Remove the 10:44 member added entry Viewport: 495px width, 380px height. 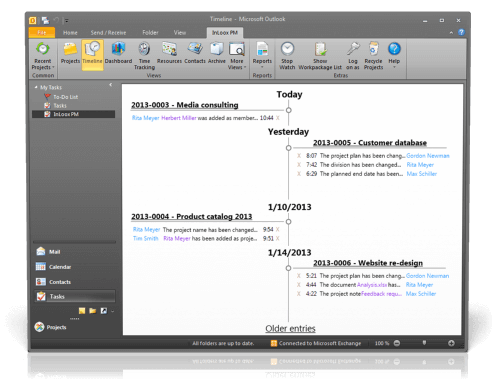coord(277,118)
